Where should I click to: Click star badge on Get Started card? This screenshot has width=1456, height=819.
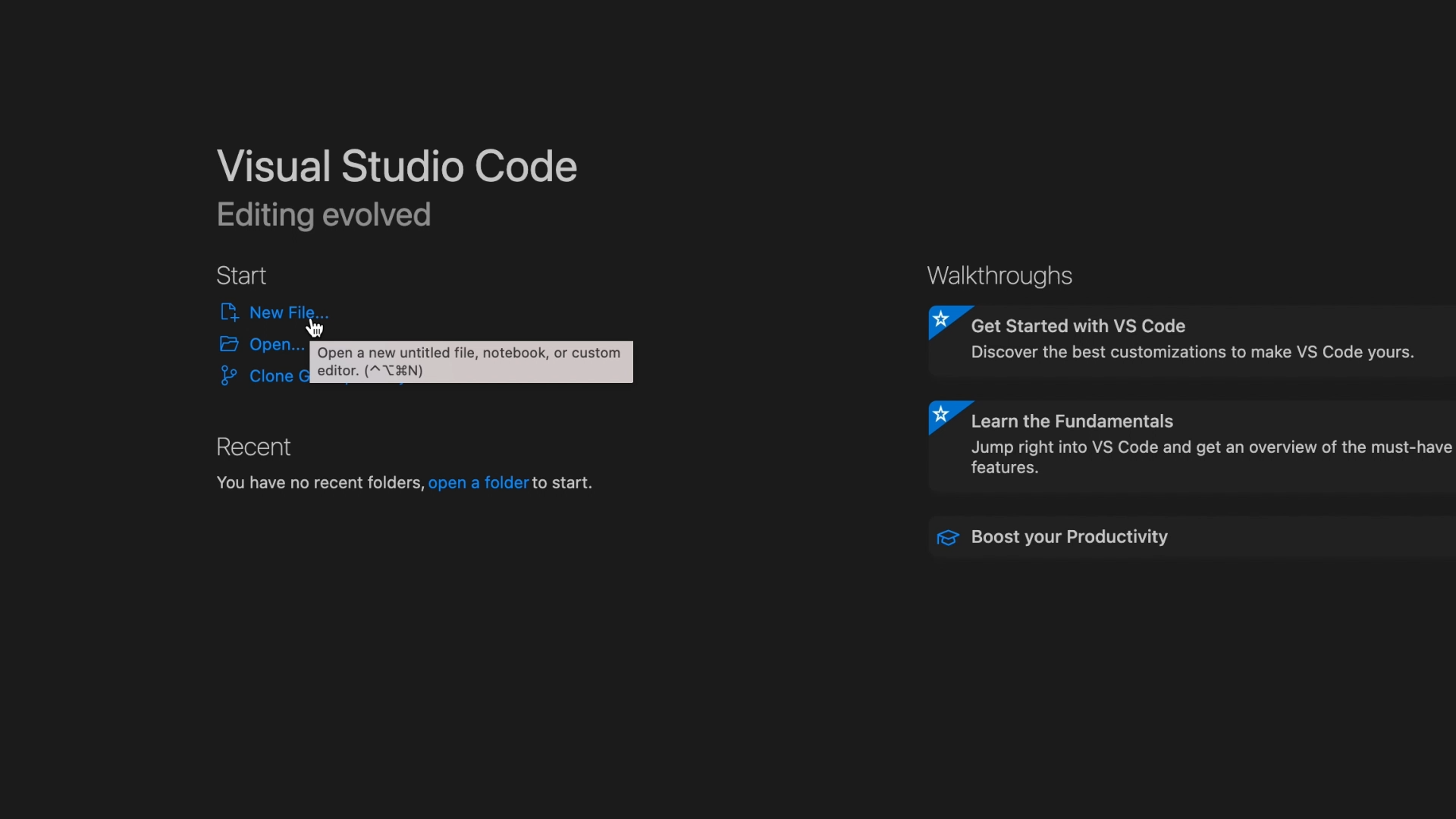941,319
